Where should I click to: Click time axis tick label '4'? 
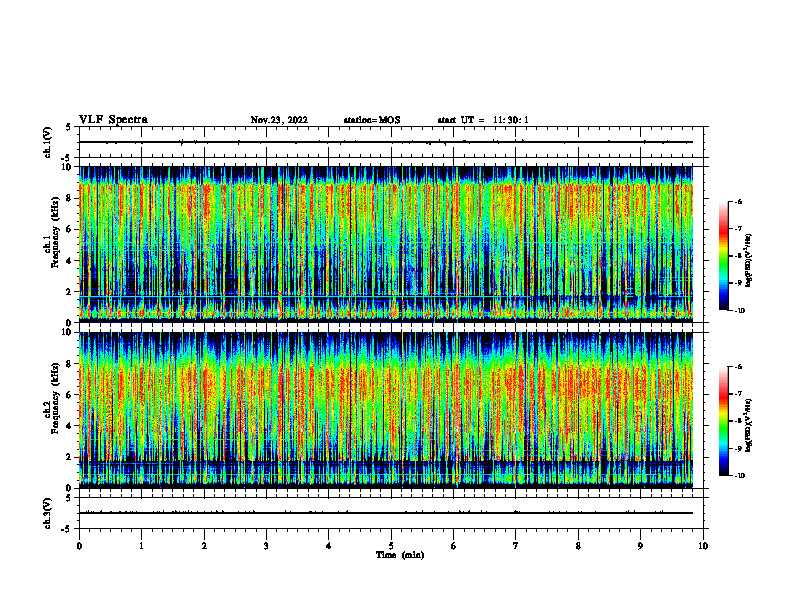coord(329,546)
